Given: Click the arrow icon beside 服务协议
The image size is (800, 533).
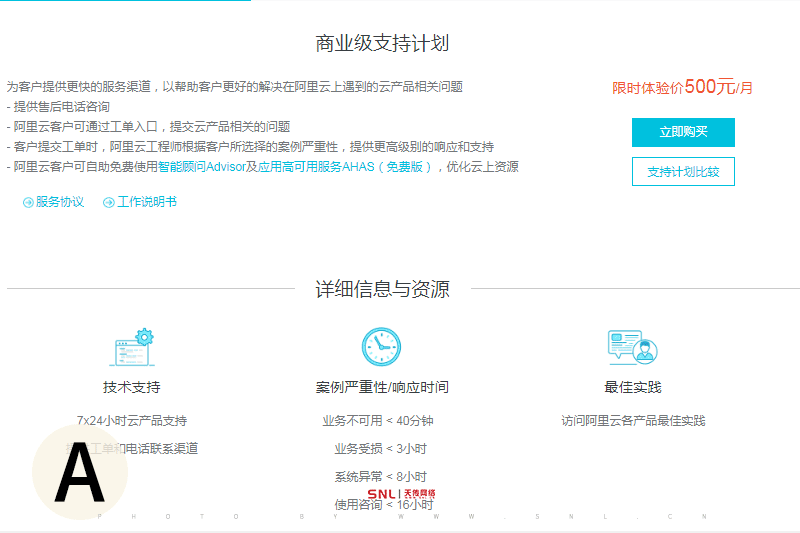Looking at the screenshot, I should [28, 202].
